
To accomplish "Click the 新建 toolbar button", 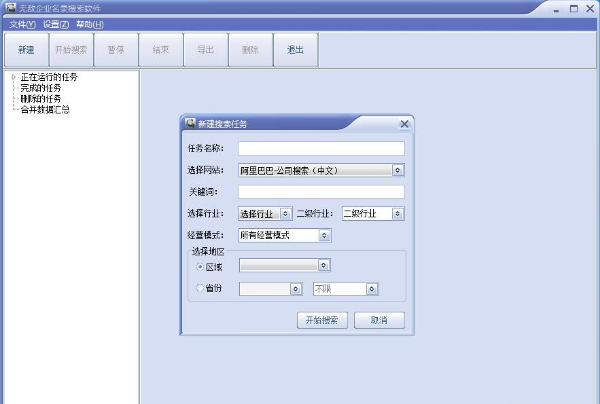I will [25, 49].
